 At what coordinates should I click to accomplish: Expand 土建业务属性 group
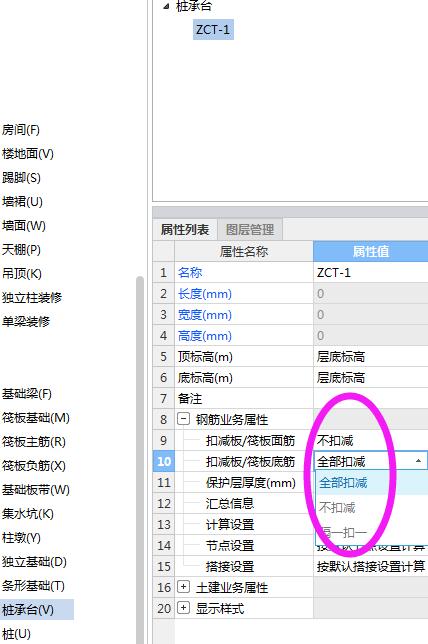coord(184,587)
